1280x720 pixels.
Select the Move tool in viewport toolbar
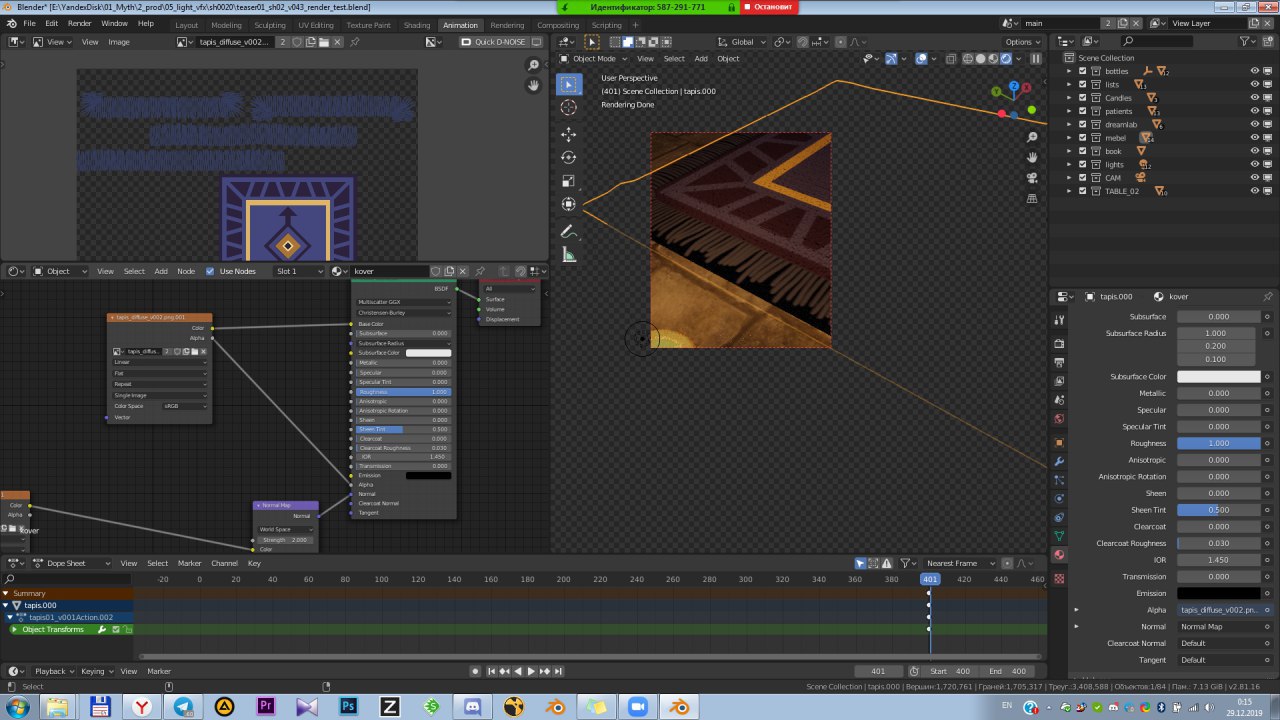coord(568,134)
